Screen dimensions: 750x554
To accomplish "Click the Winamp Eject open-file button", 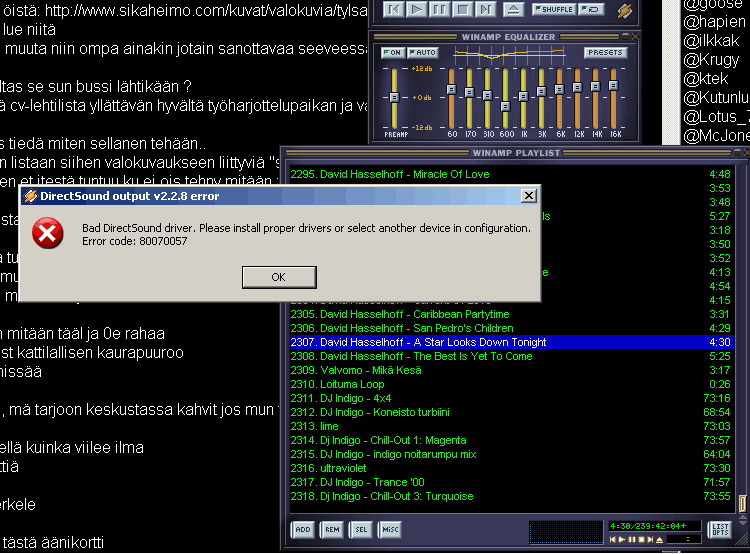I will click(x=514, y=9).
